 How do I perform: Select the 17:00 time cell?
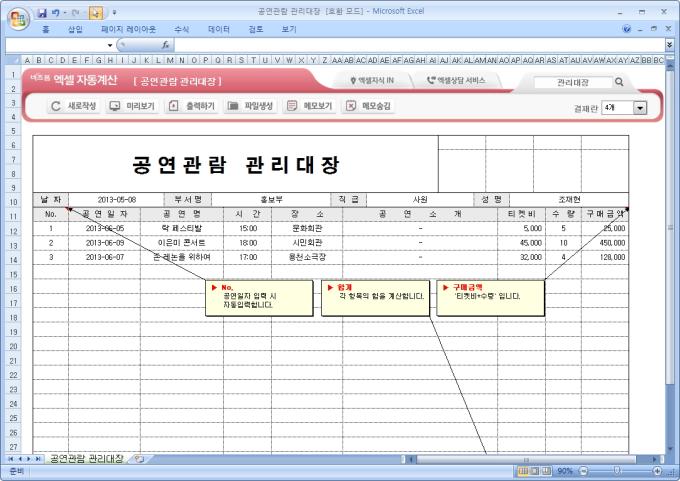(x=248, y=257)
